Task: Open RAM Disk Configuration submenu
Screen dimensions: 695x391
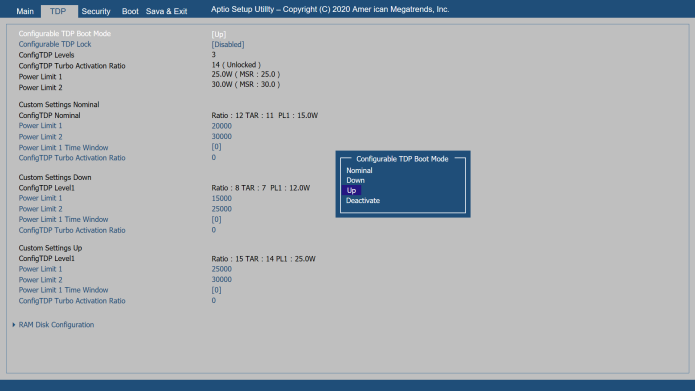Action: pyautogui.click(x=56, y=325)
